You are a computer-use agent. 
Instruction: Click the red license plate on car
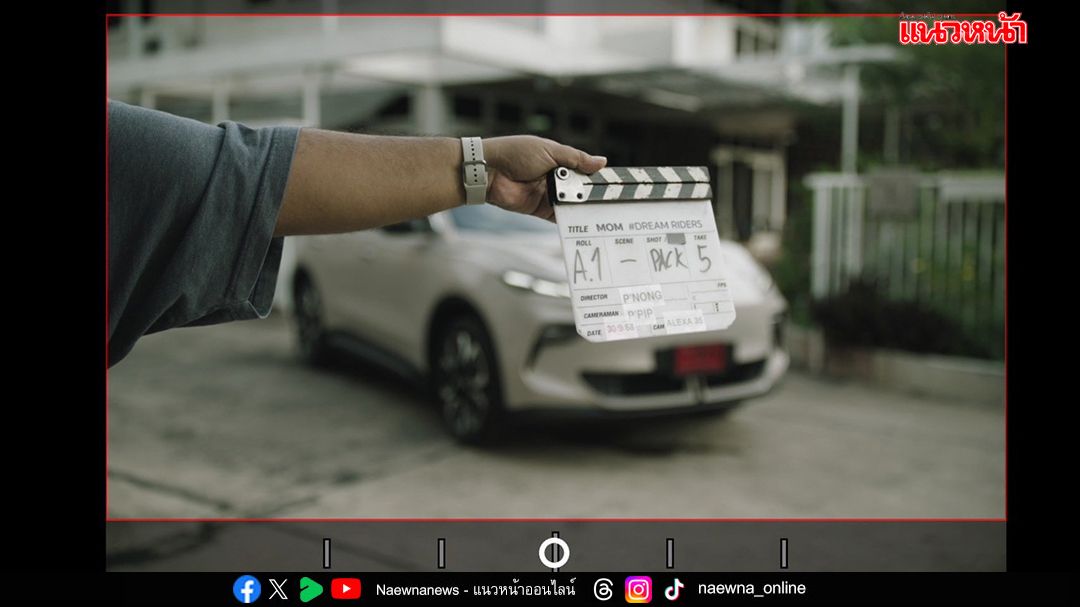pyautogui.click(x=699, y=359)
